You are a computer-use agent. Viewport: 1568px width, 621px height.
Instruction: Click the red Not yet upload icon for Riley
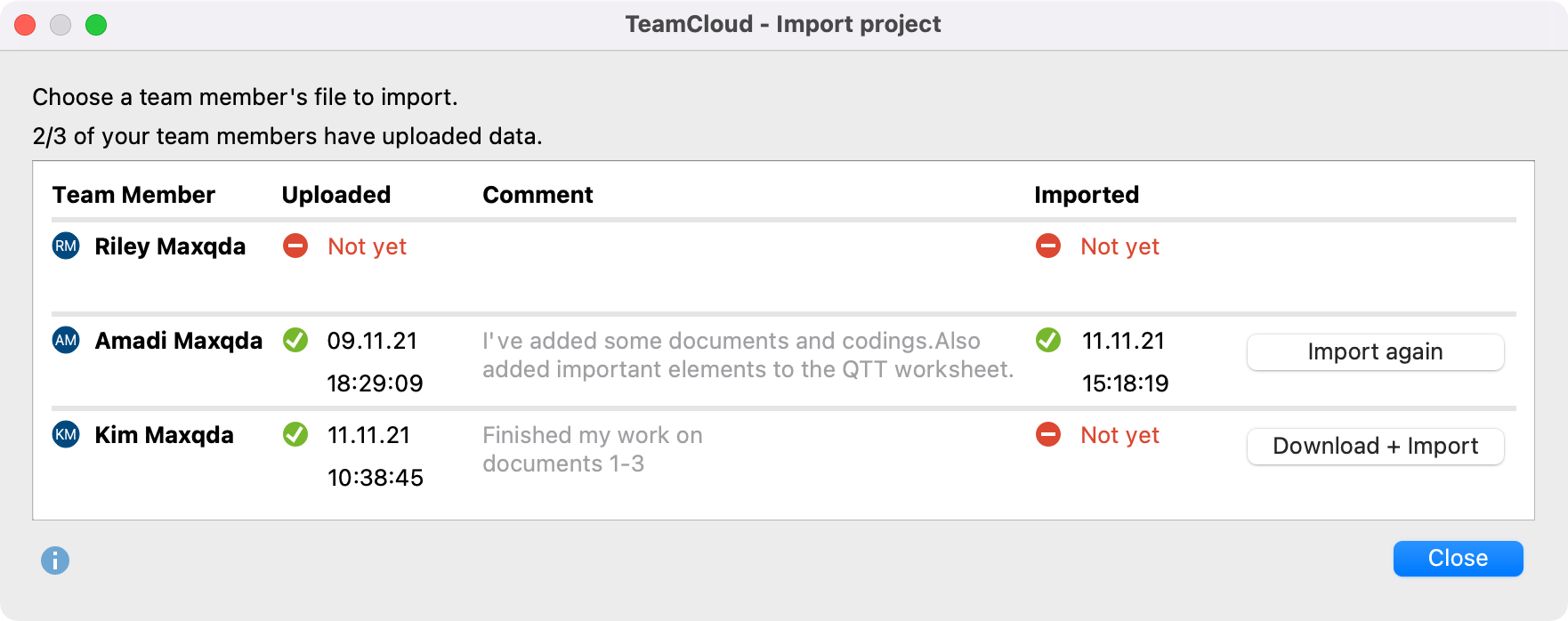[295, 246]
